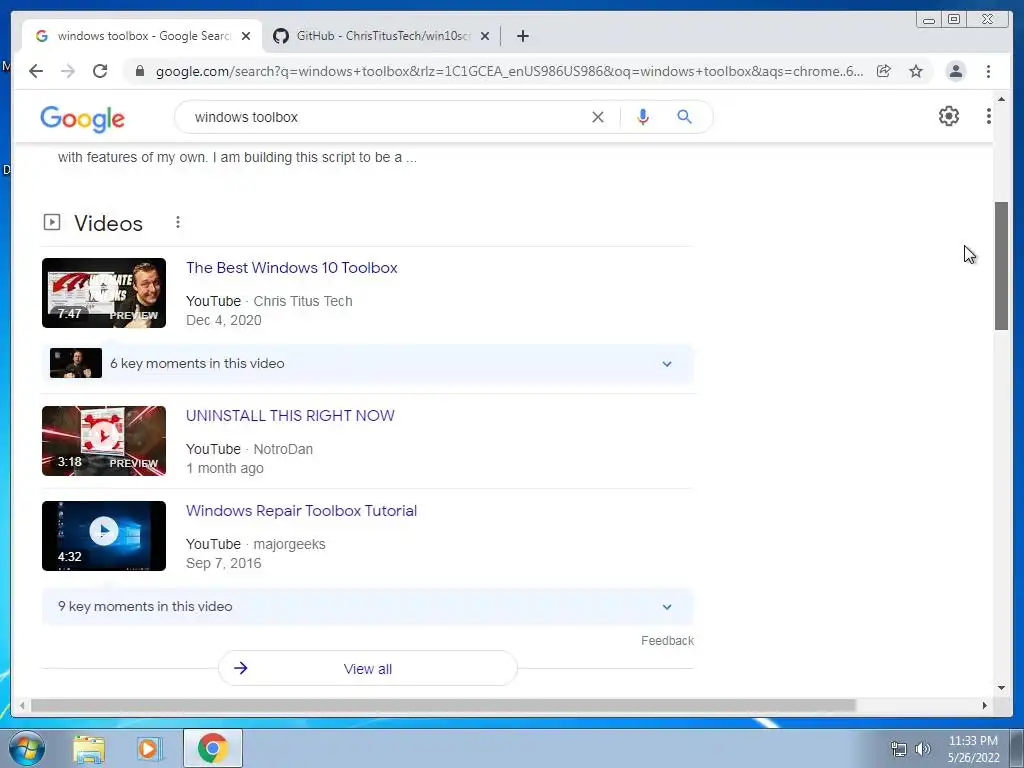Screen dimensions: 1024x768
Task: Open Google apps dots beside settings gear
Action: click(989, 116)
